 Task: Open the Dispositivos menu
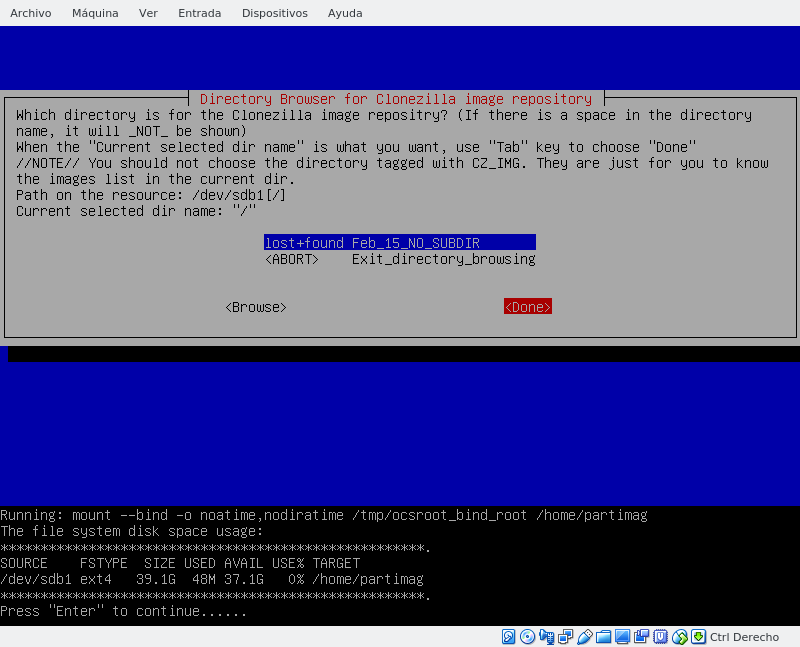coord(274,13)
